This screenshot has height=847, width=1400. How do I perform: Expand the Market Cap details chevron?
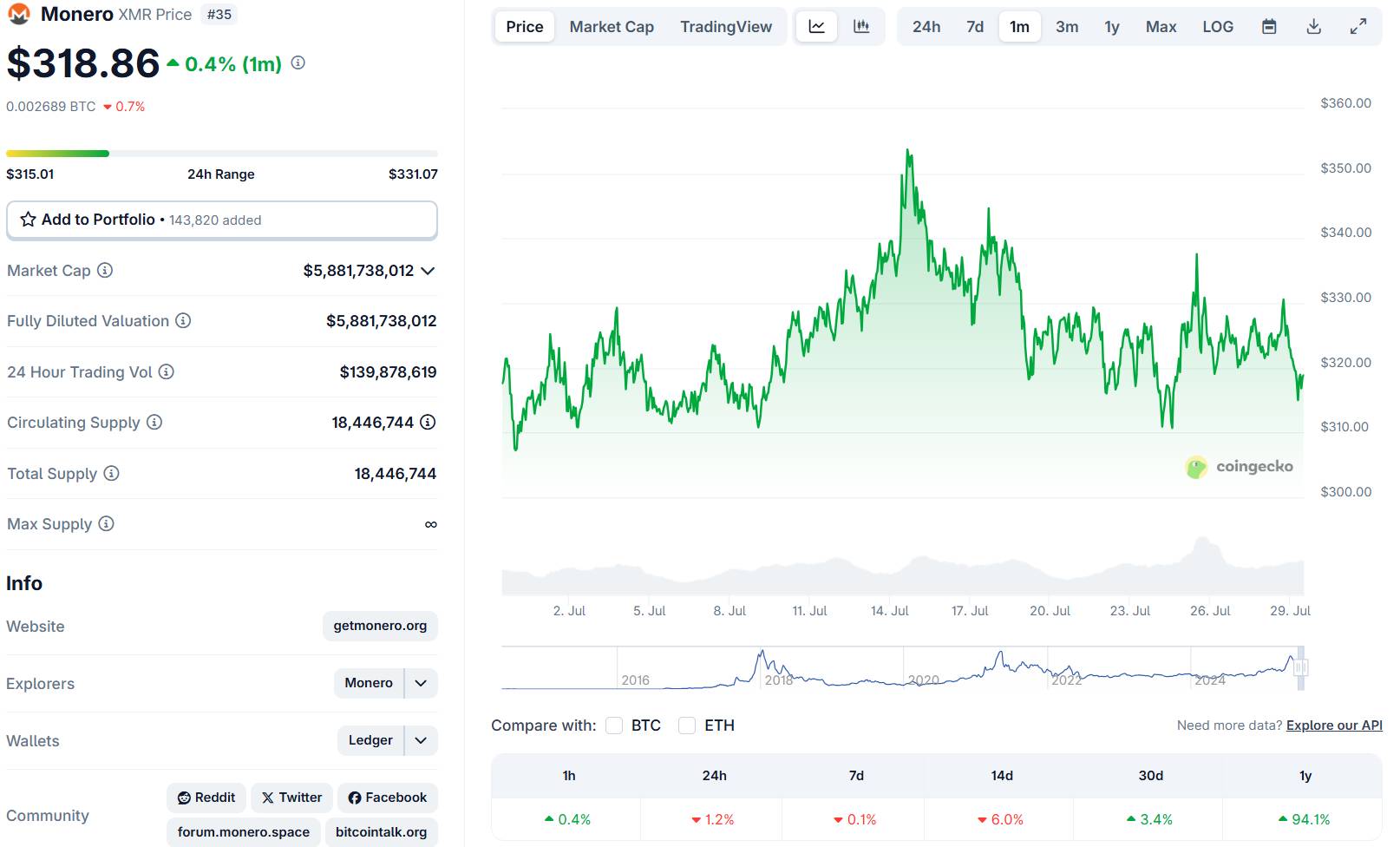(428, 271)
